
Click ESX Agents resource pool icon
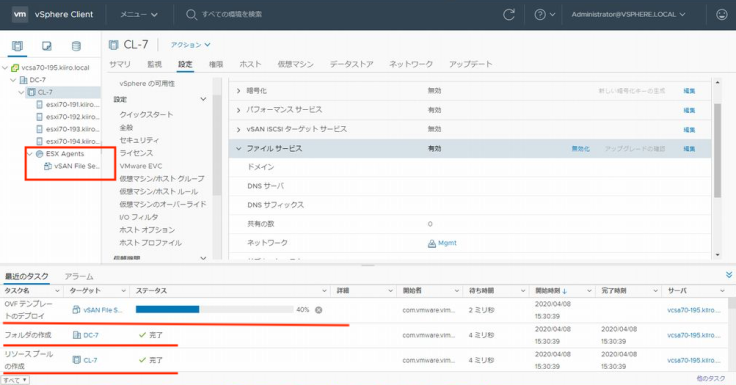[39, 154]
